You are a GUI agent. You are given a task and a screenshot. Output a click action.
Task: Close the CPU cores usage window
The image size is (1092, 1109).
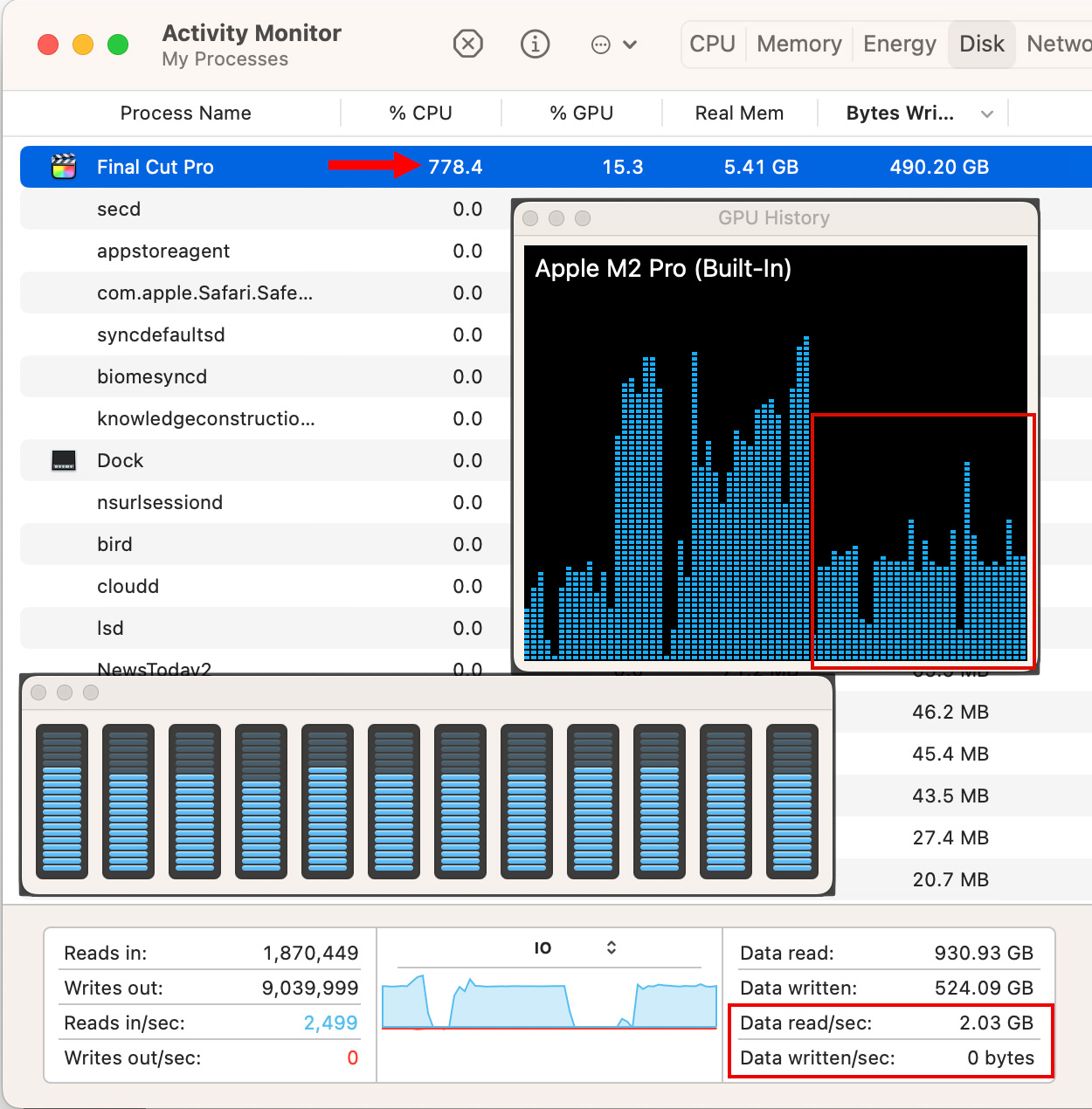[x=38, y=692]
